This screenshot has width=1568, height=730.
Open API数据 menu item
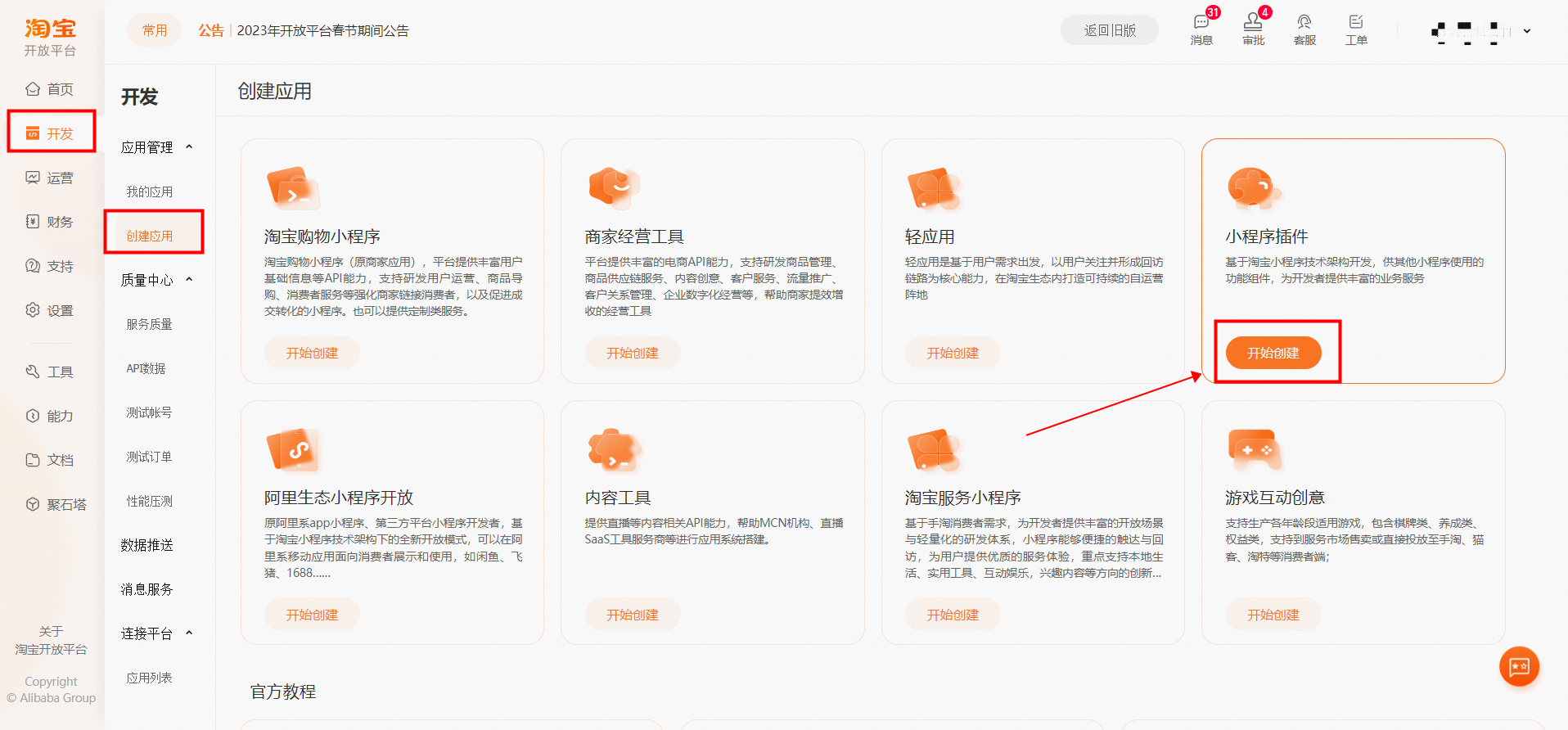click(146, 368)
